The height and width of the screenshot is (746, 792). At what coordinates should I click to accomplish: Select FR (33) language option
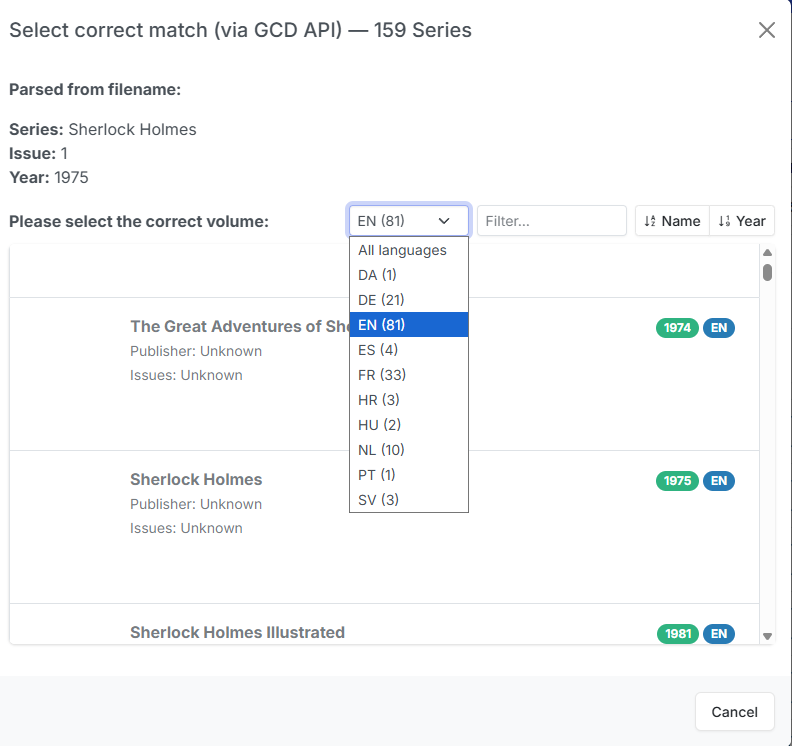pos(409,375)
